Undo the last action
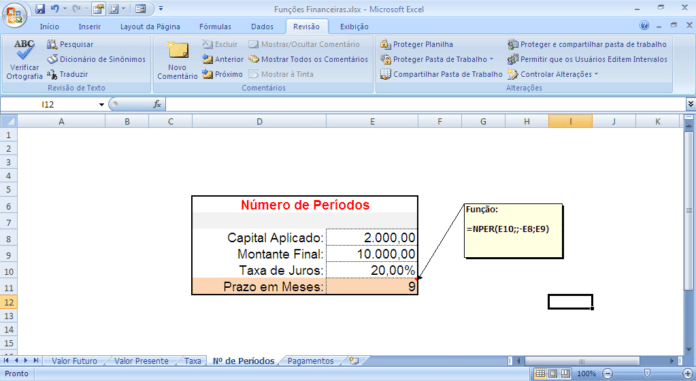The height and width of the screenshot is (381, 696). [x=55, y=9]
